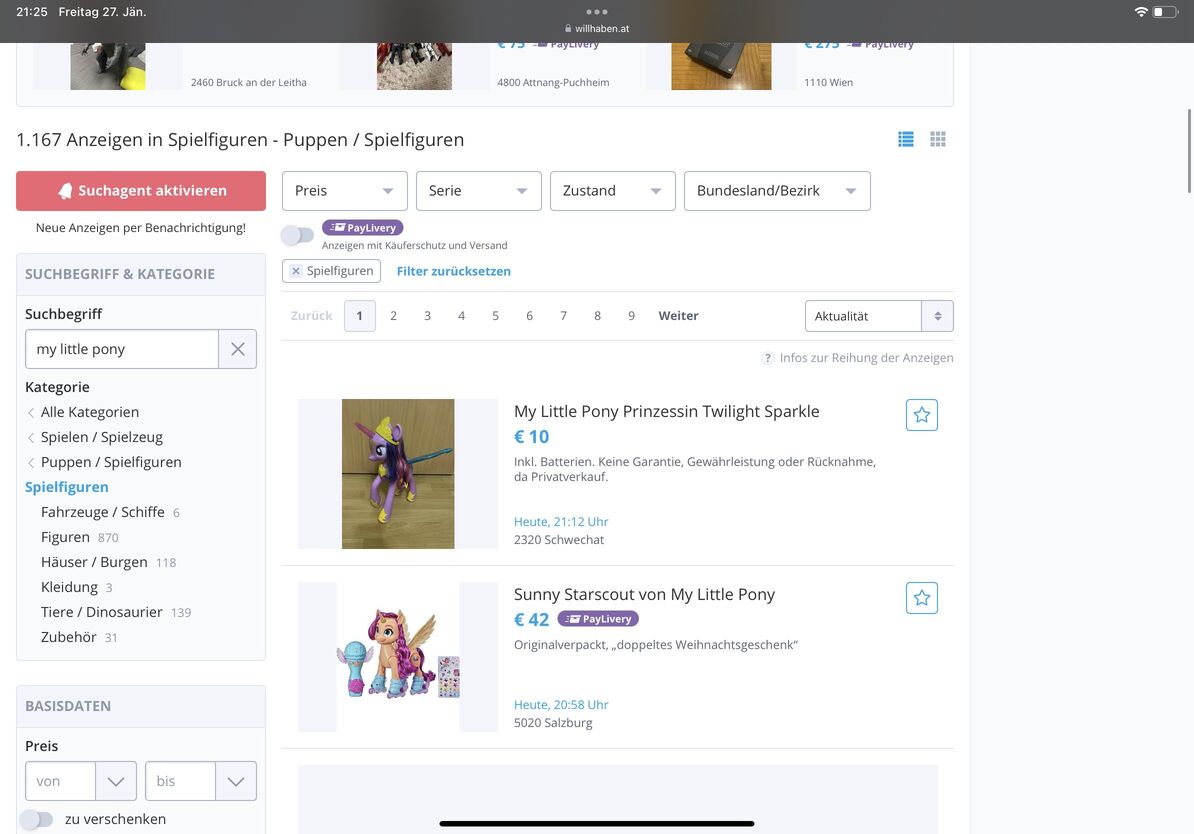Jump to results page 9

[631, 316]
